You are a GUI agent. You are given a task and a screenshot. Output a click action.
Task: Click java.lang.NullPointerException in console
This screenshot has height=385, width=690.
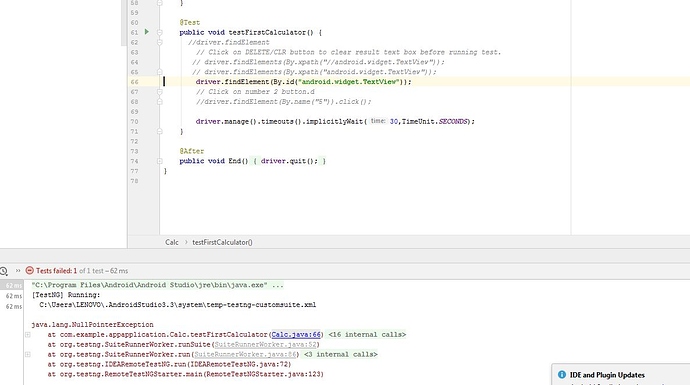92,325
